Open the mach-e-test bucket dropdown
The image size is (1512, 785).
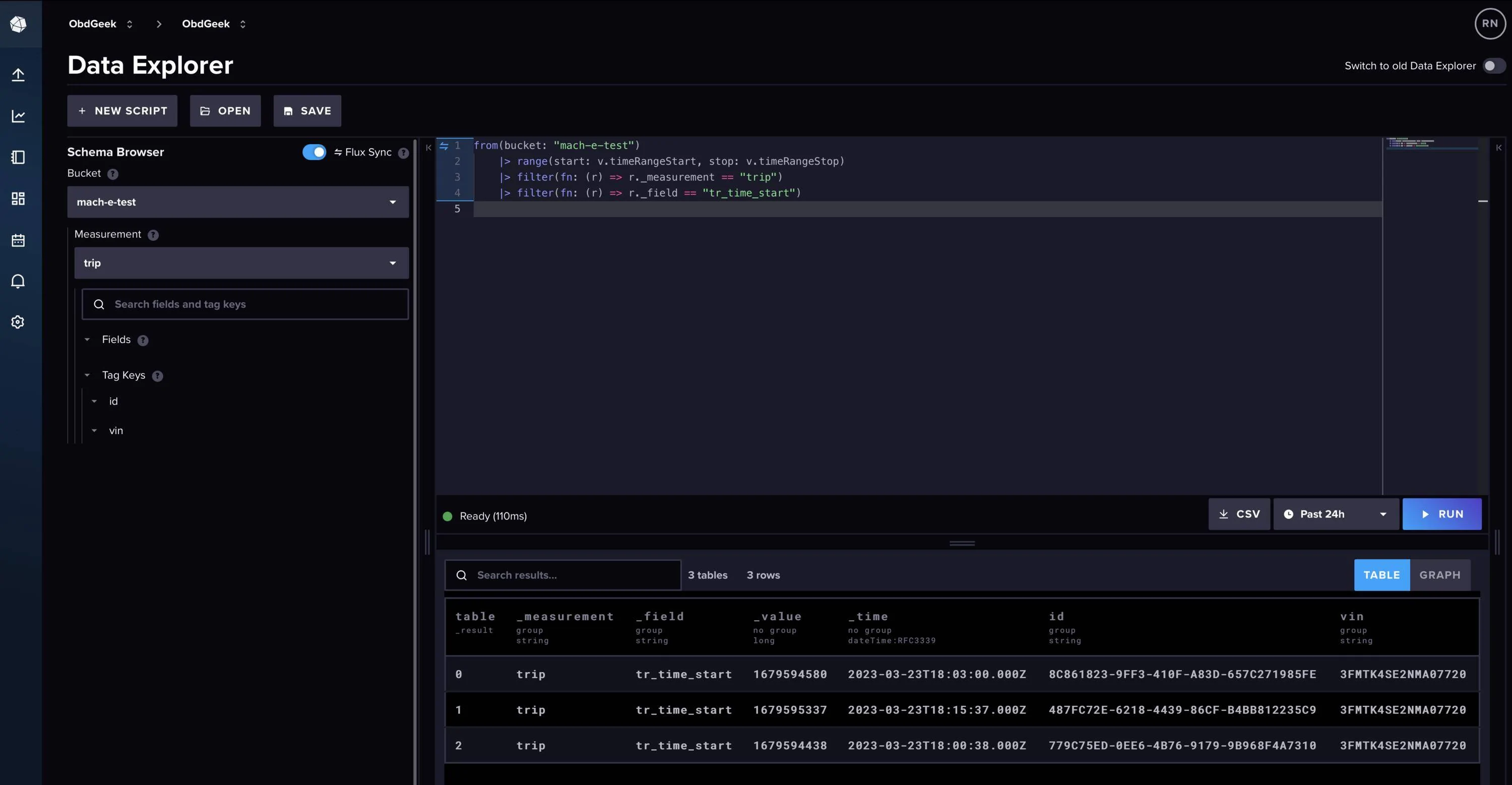tap(238, 202)
